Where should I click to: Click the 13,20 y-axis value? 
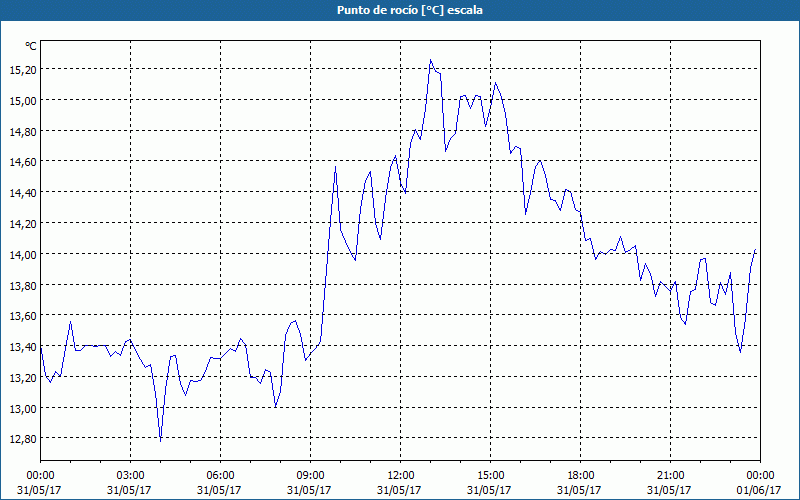[x=23, y=378]
